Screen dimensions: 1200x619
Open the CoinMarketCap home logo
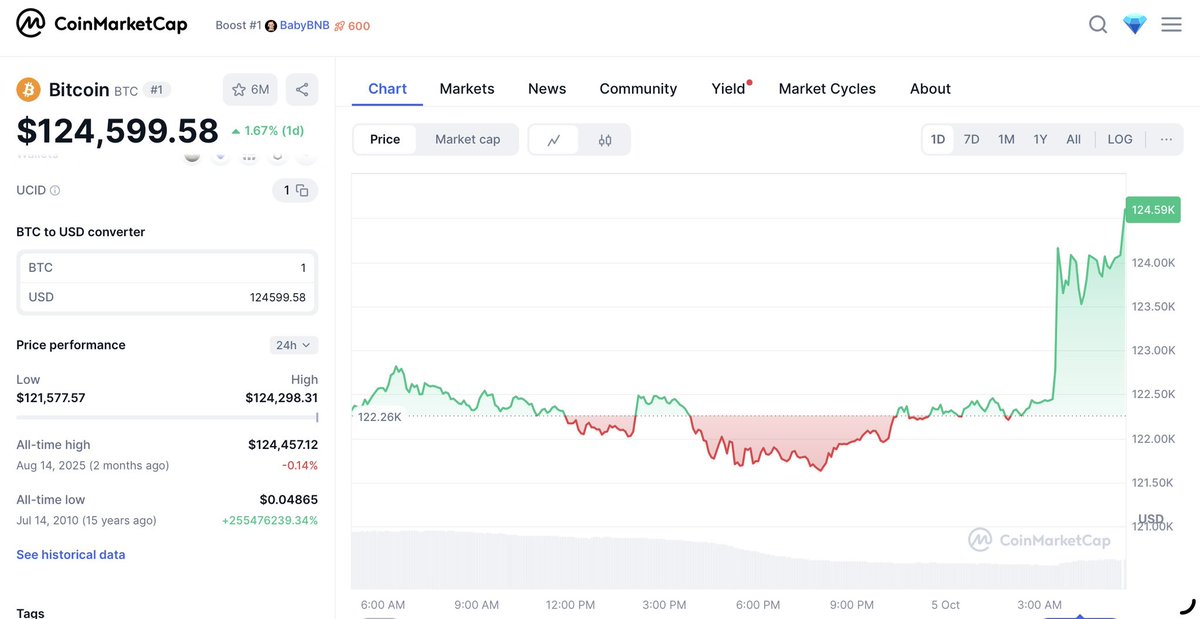click(x=102, y=24)
